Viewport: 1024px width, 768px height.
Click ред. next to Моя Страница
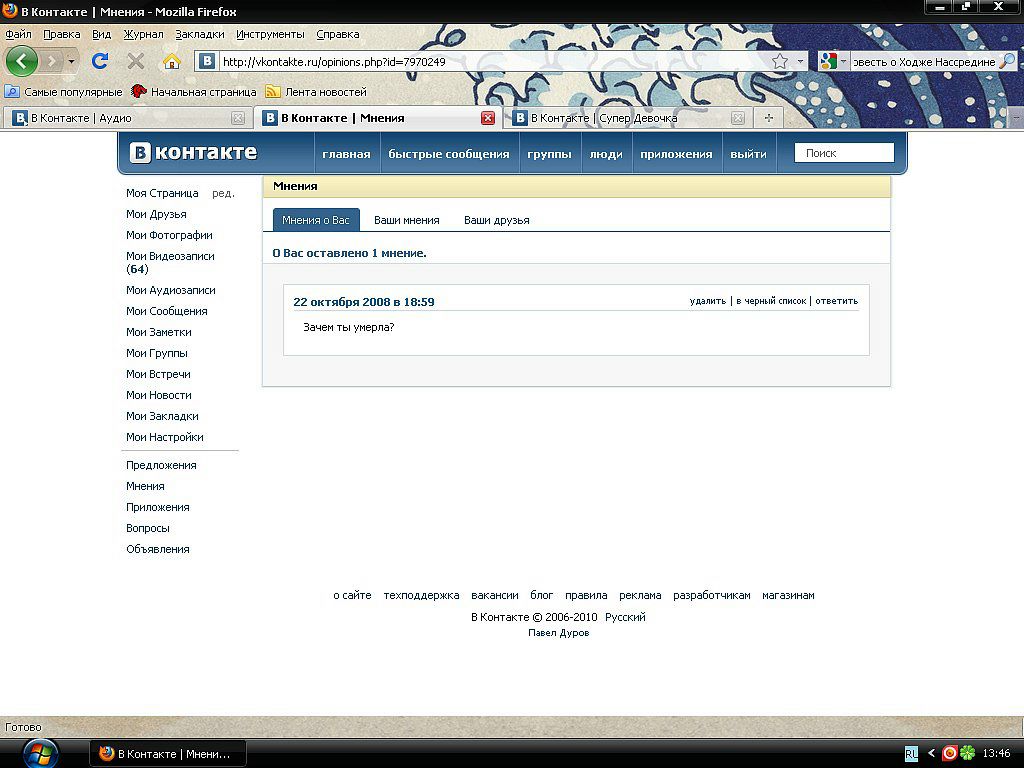coord(223,193)
